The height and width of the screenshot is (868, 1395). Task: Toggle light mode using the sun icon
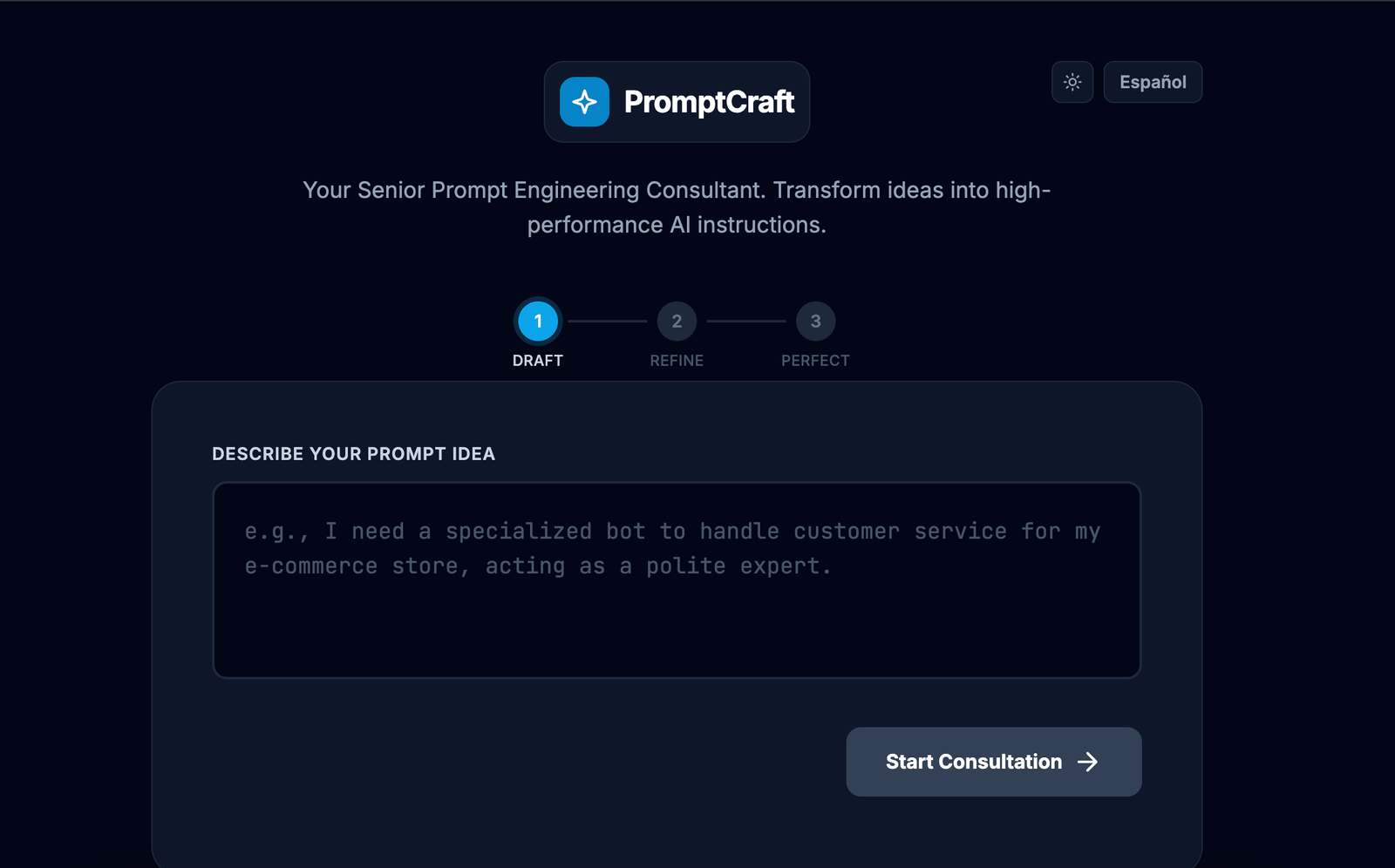tap(1072, 82)
